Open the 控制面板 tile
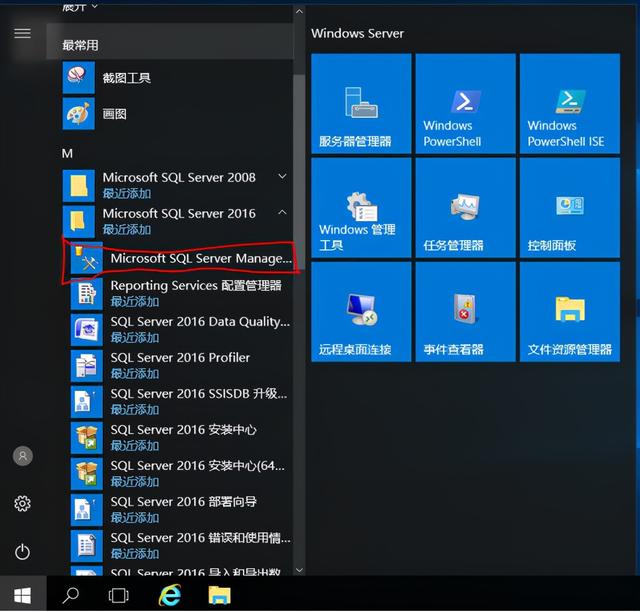 (570, 208)
